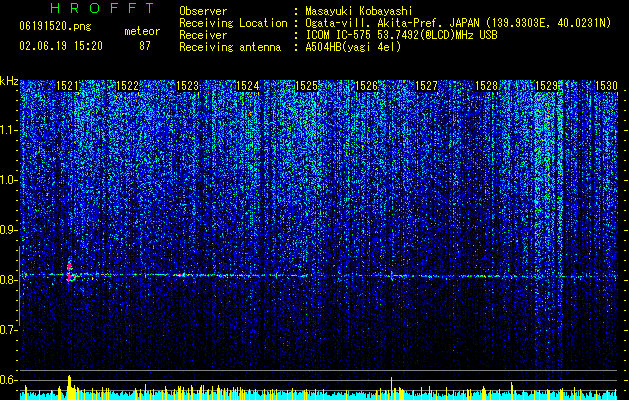Click the Observer label

(x=203, y=11)
